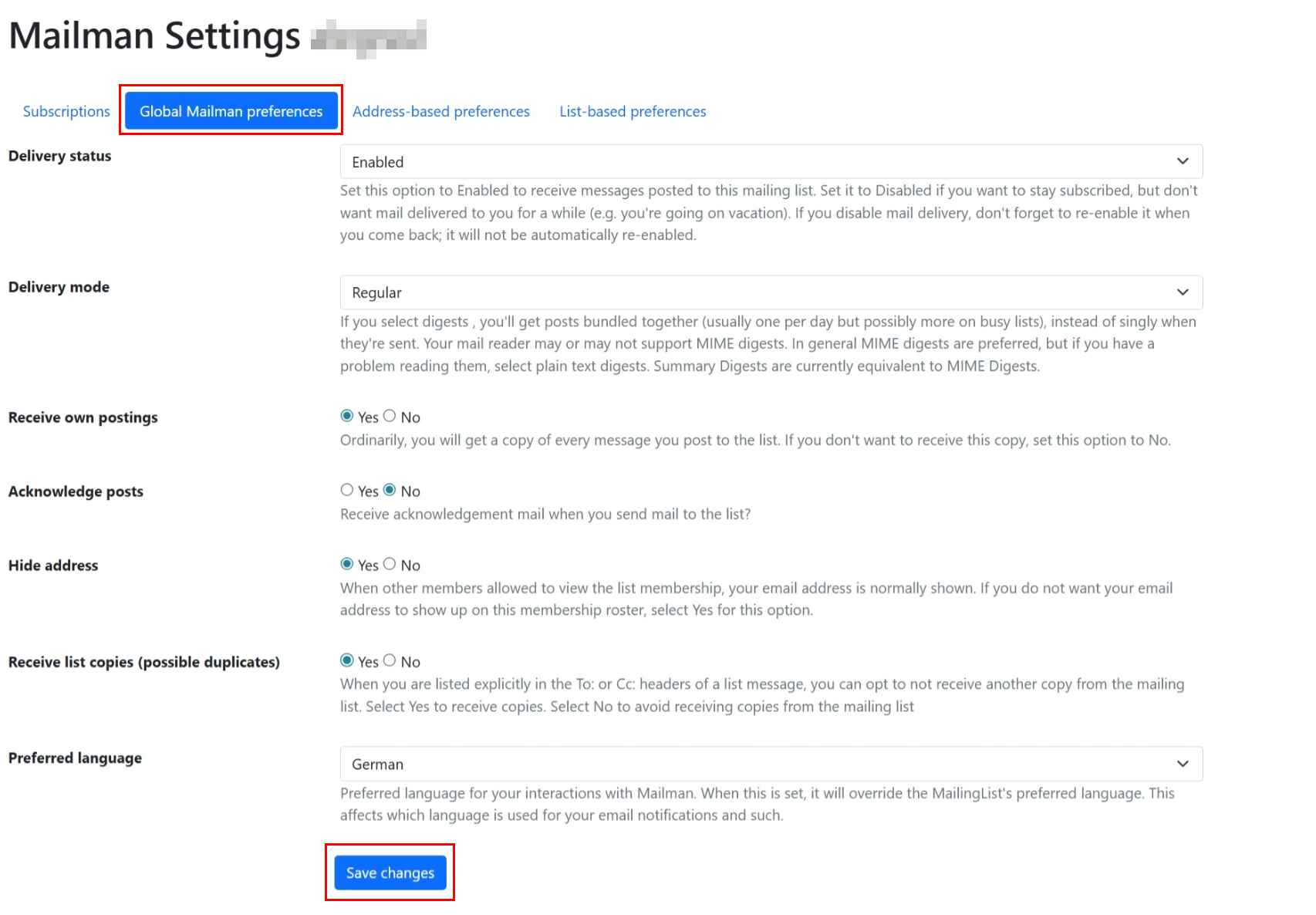Screen dimensions: 1316x915
Task: Choose No for Receive list copies
Action: 390,660
